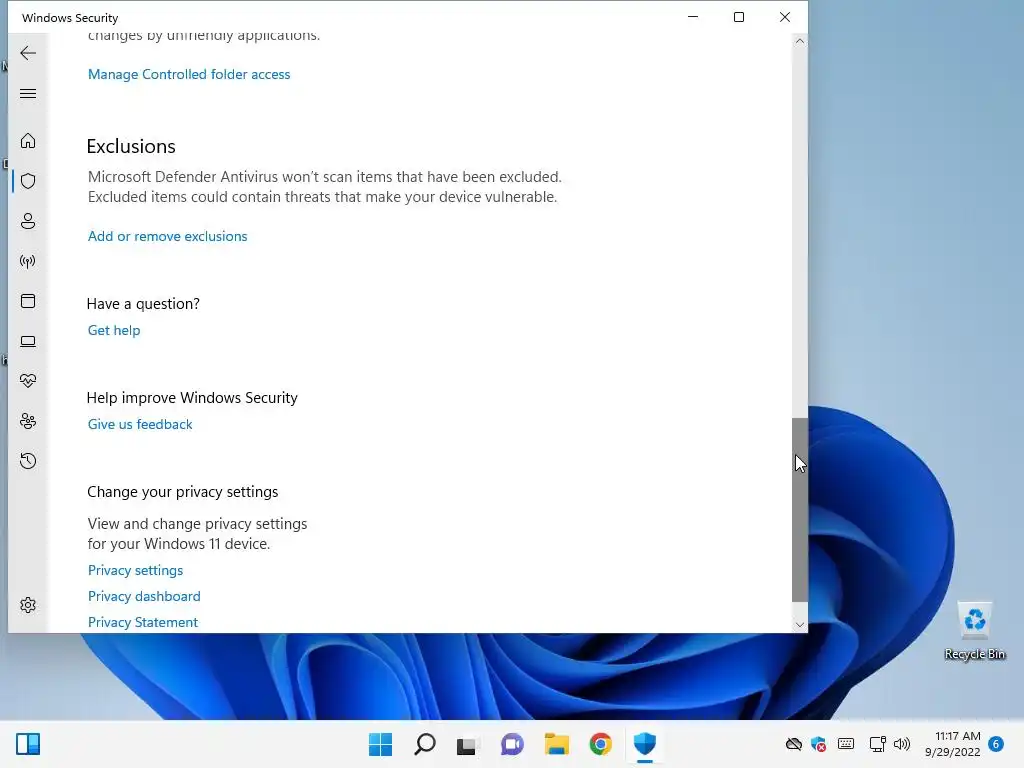Open touch keyboard tray icon
The height and width of the screenshot is (768, 1024).
(846, 744)
